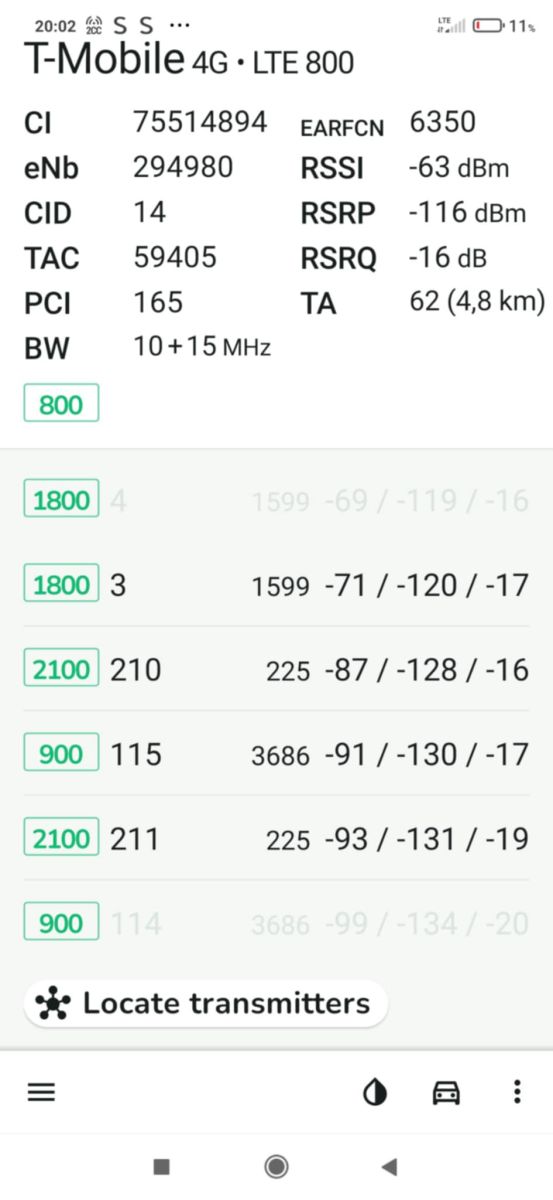Image resolution: width=553 pixels, height=1200 pixels.
Task: Tap the Locate transmitters button
Action: pos(206,1003)
